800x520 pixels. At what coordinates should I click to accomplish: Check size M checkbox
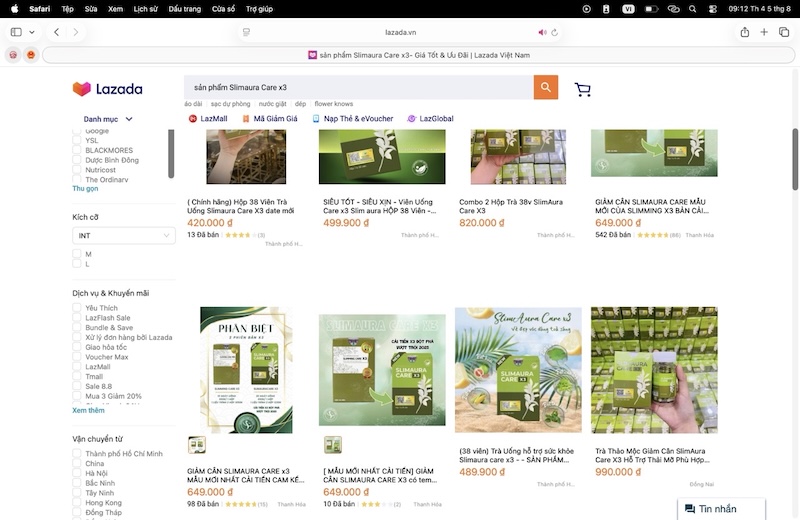[x=77, y=254]
